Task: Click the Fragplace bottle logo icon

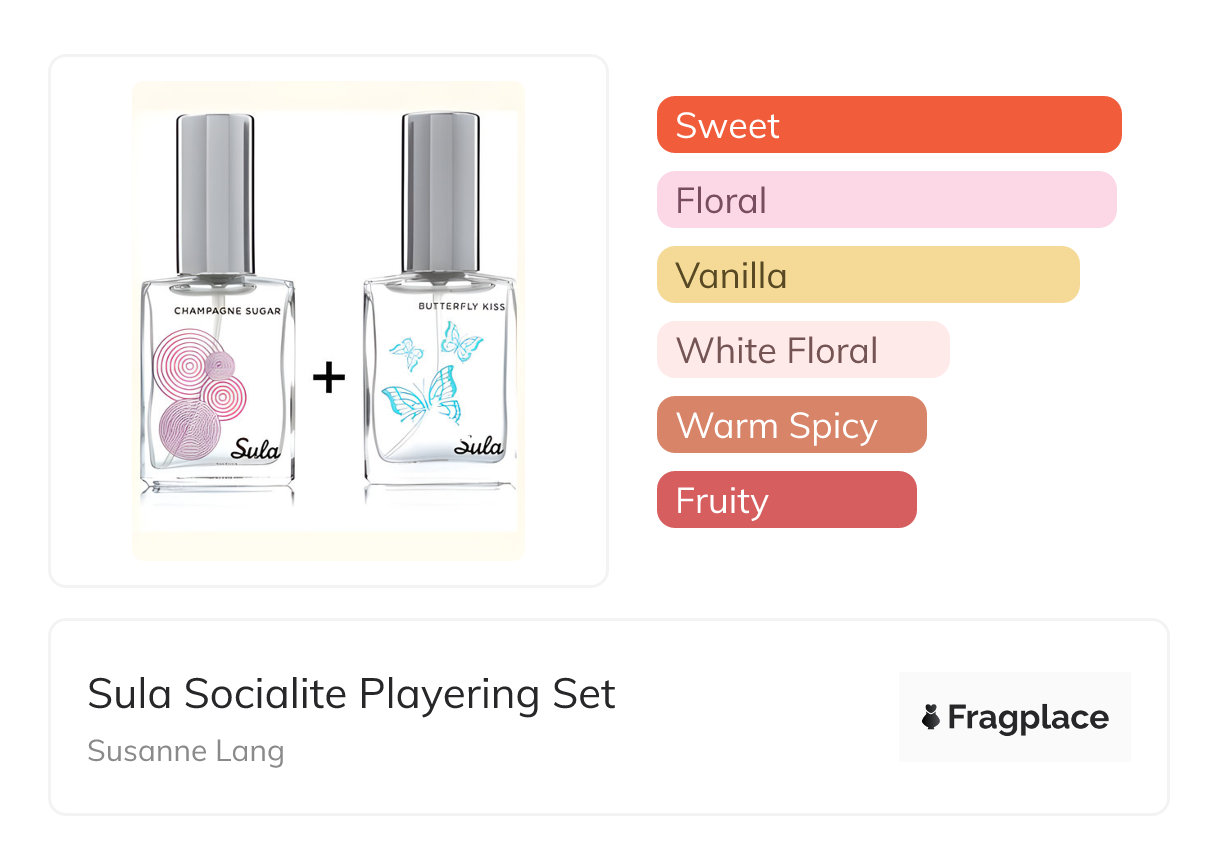Action: [x=931, y=717]
